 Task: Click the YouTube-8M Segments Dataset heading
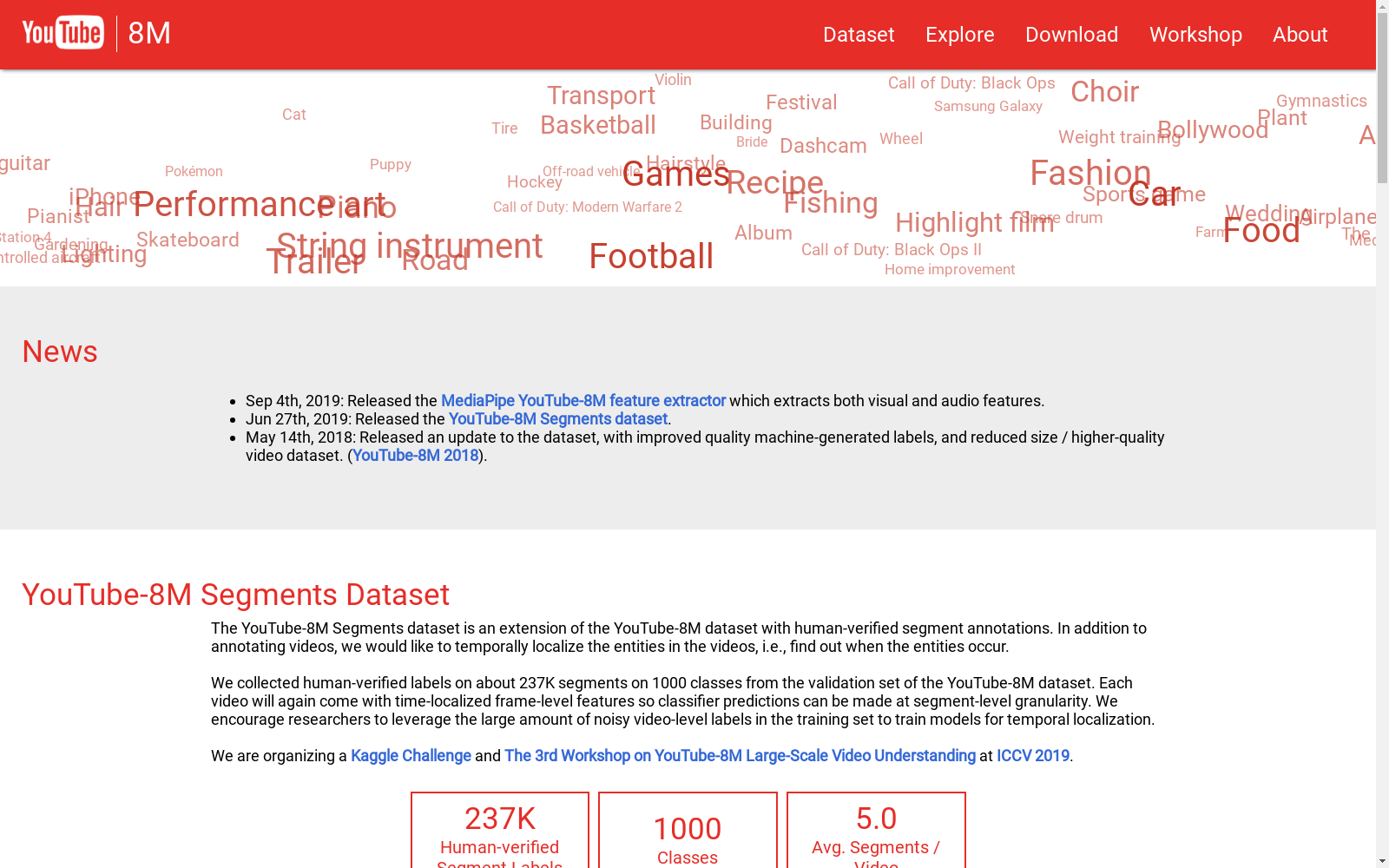pyautogui.click(x=235, y=595)
